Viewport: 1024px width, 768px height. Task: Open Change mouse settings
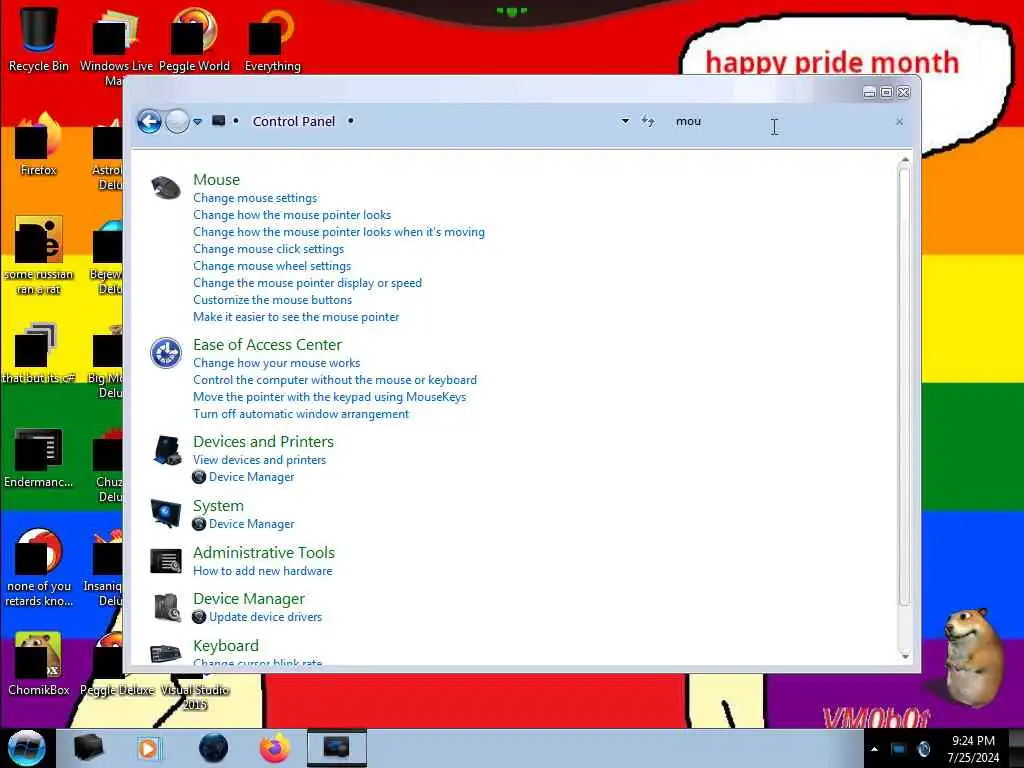[x=255, y=198]
